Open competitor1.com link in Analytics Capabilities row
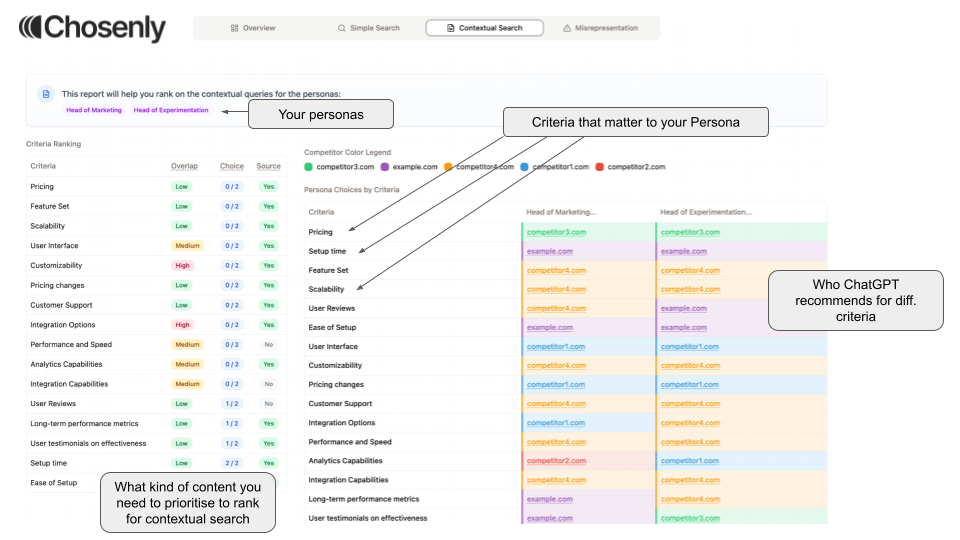This screenshot has height=540, width=960. [689, 460]
